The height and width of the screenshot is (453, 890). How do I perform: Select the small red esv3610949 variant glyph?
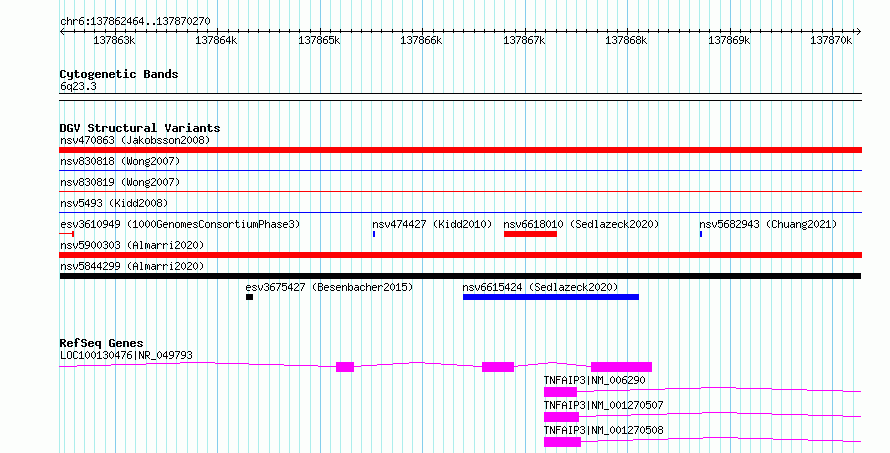(x=67, y=234)
